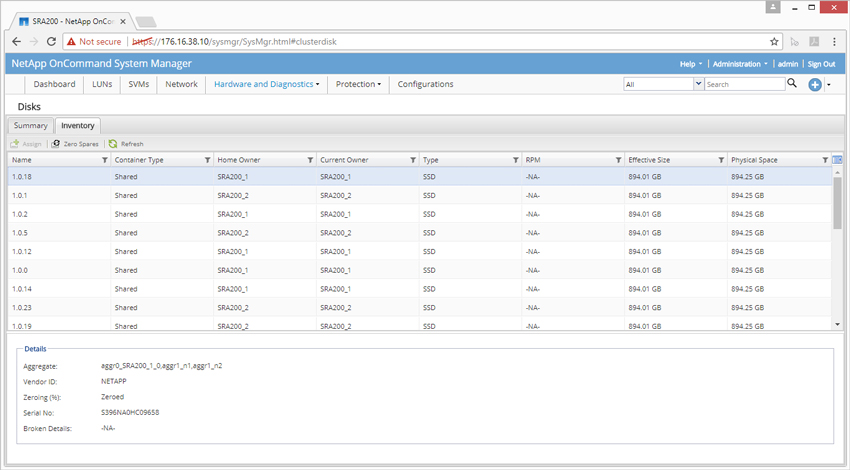Click the NETAPP vendor ID value
The image size is (850, 470).
point(114,382)
